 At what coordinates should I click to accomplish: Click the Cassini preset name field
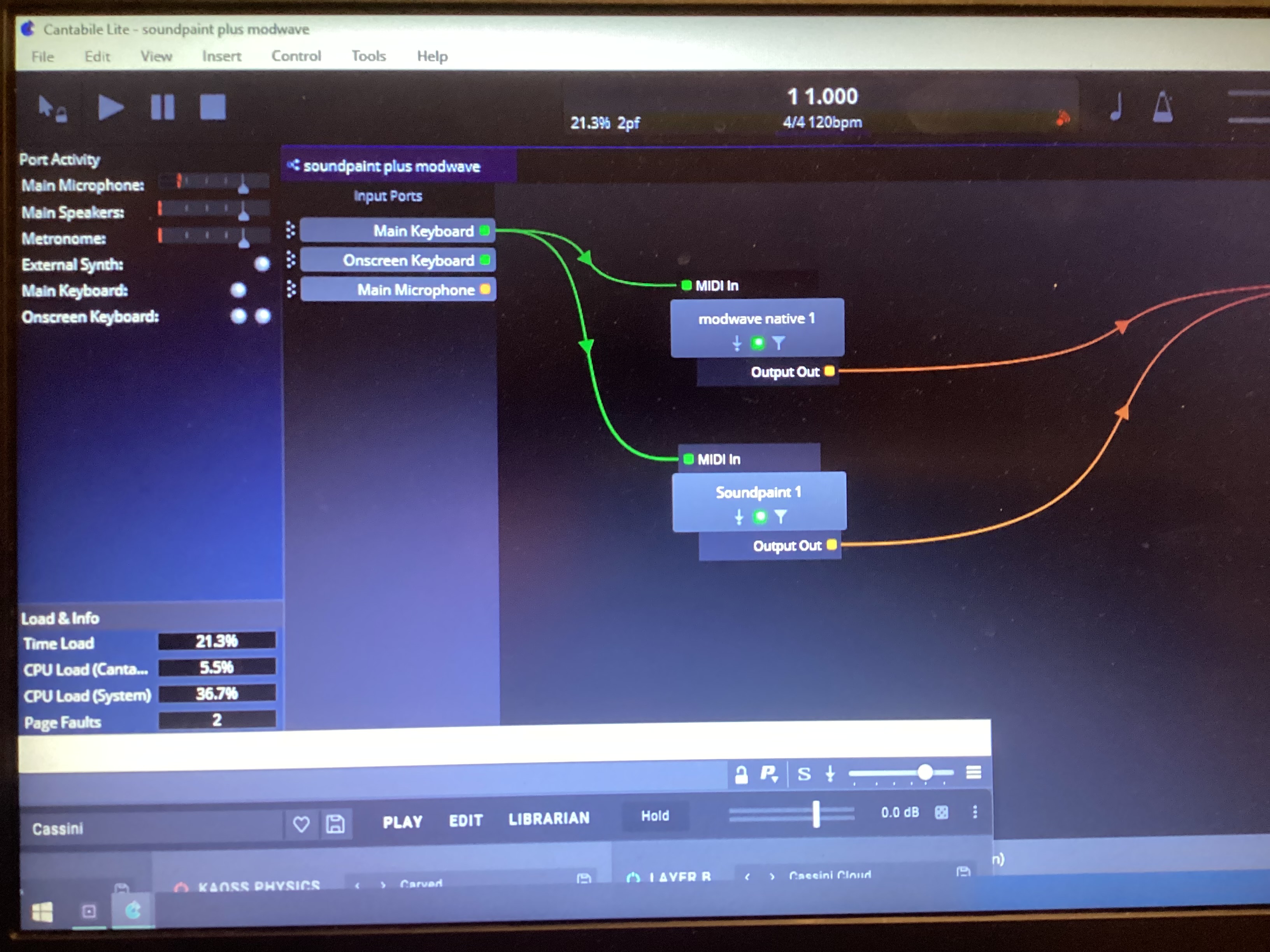(x=153, y=828)
